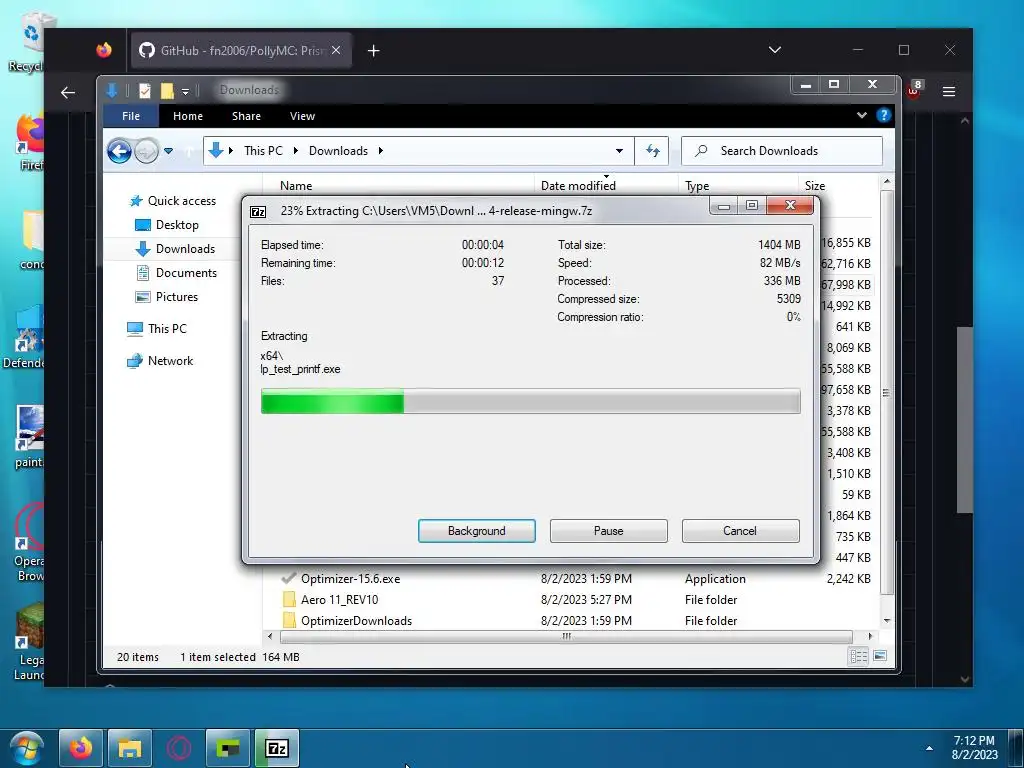Open Firefox hamburger menu

949,92
